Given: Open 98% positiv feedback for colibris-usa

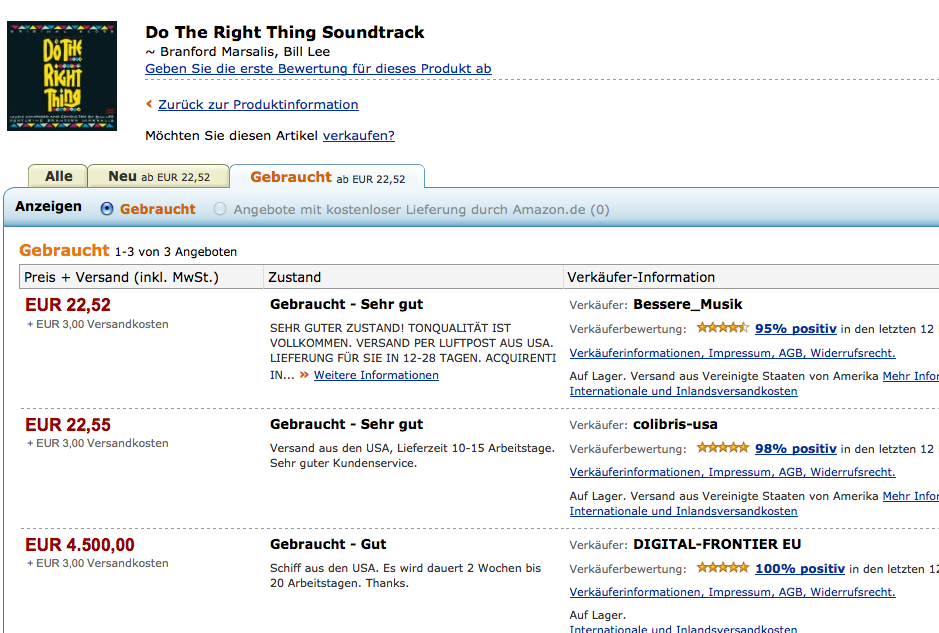Looking at the screenshot, I should click(795, 448).
